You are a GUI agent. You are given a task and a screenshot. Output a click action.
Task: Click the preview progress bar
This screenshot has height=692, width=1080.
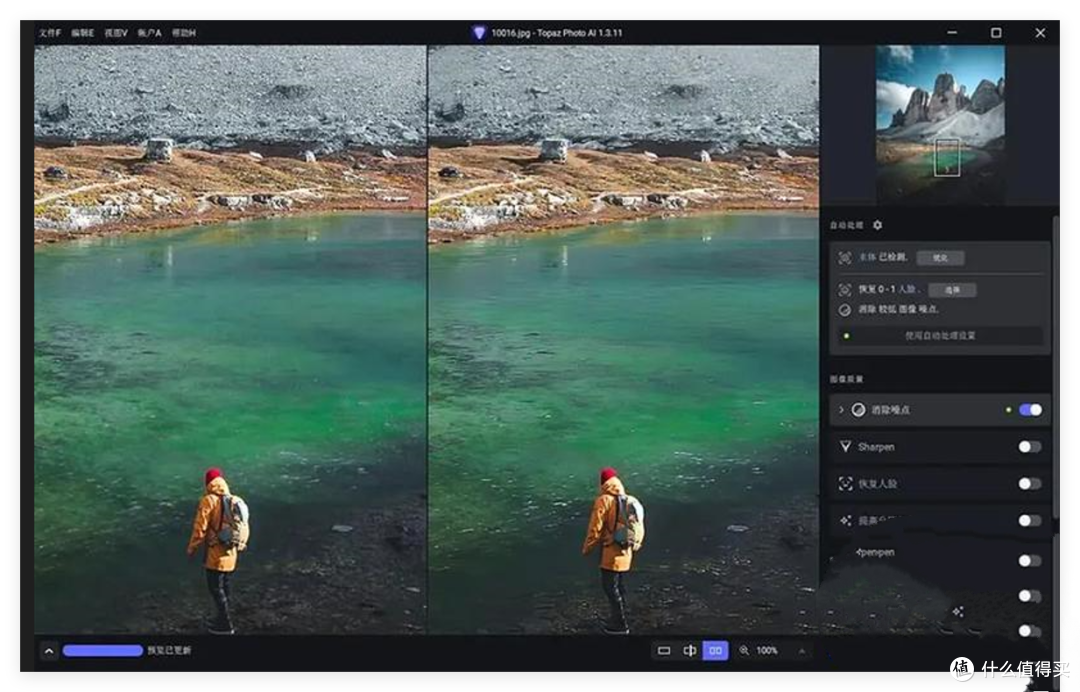(x=103, y=651)
